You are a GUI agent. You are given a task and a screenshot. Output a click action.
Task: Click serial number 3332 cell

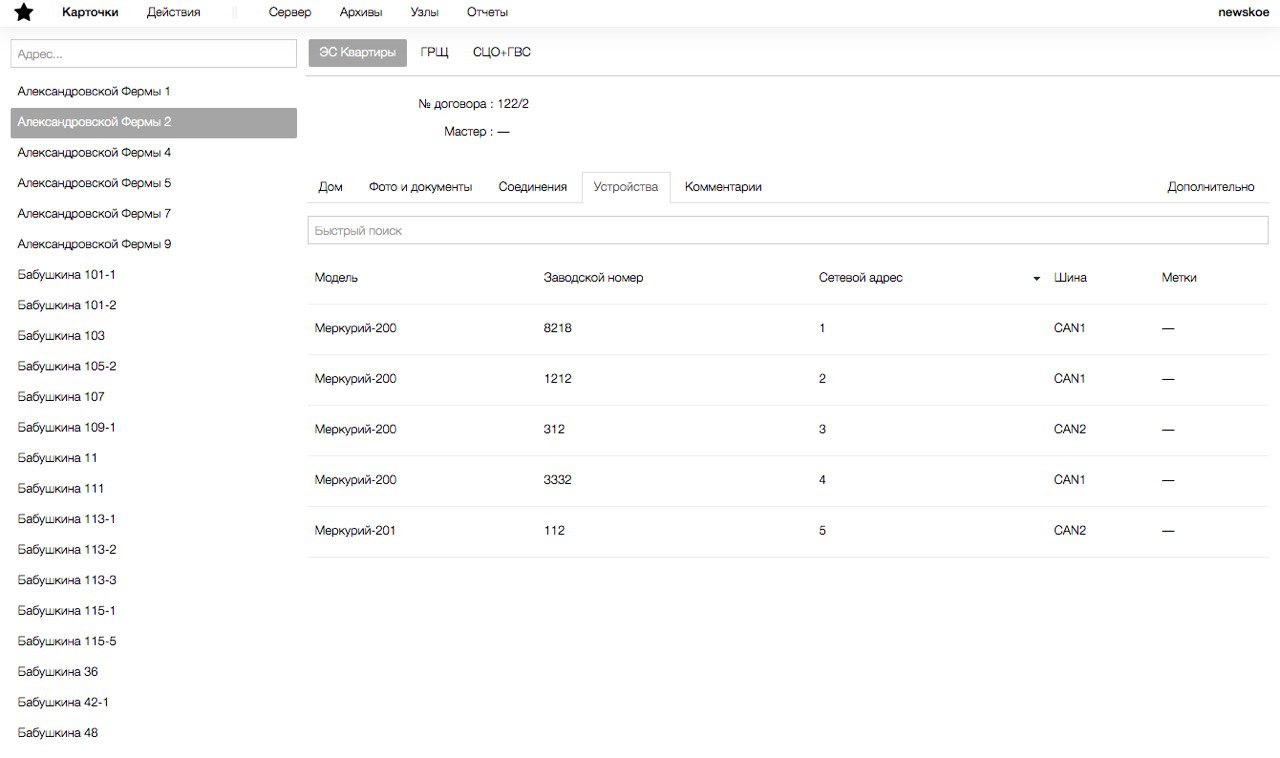click(x=557, y=480)
